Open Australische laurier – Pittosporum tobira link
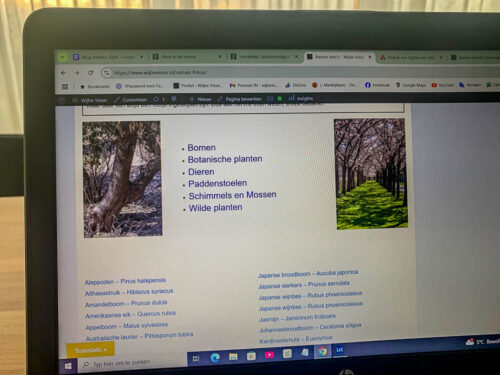The image size is (500, 375). [x=139, y=336]
